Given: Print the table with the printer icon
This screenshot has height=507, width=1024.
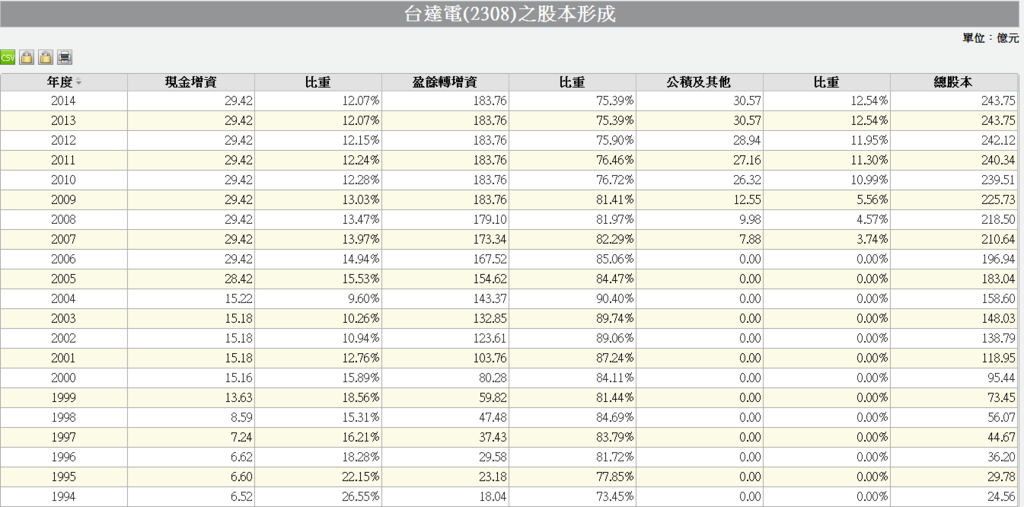Looking at the screenshot, I should coord(64,57).
